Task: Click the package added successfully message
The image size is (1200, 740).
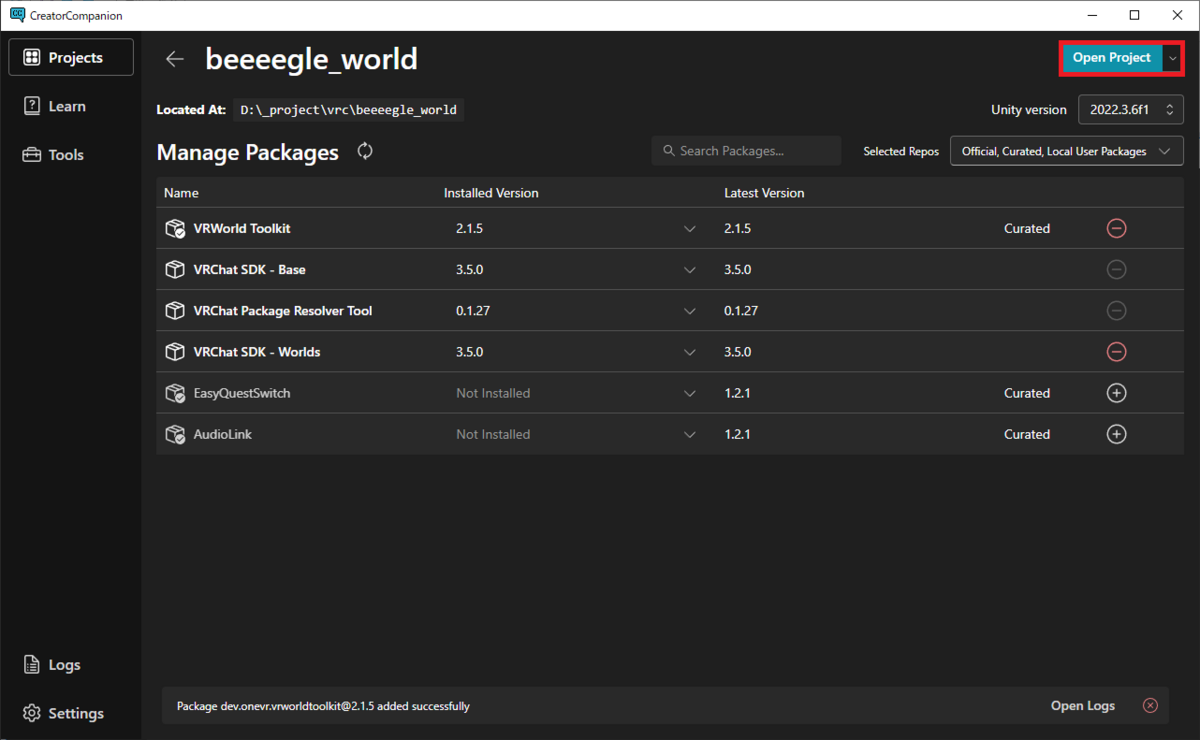Action: 323,706
